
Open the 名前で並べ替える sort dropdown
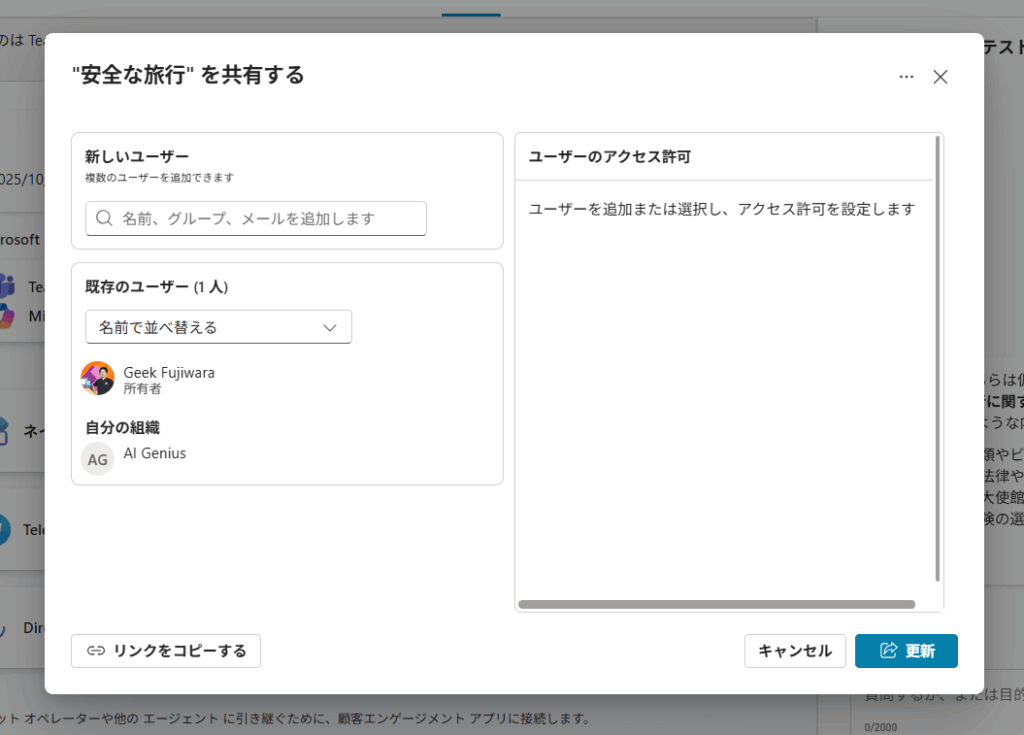point(218,327)
